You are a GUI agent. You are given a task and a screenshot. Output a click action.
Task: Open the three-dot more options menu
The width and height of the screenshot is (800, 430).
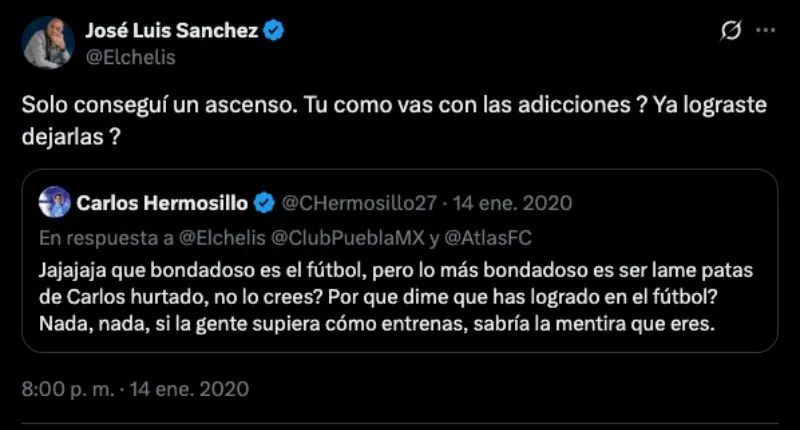(765, 32)
